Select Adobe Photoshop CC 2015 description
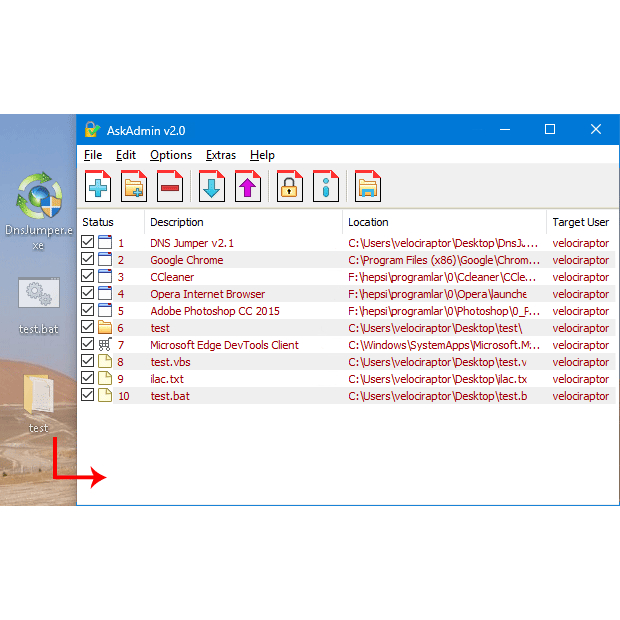The image size is (620, 620). click(x=215, y=311)
